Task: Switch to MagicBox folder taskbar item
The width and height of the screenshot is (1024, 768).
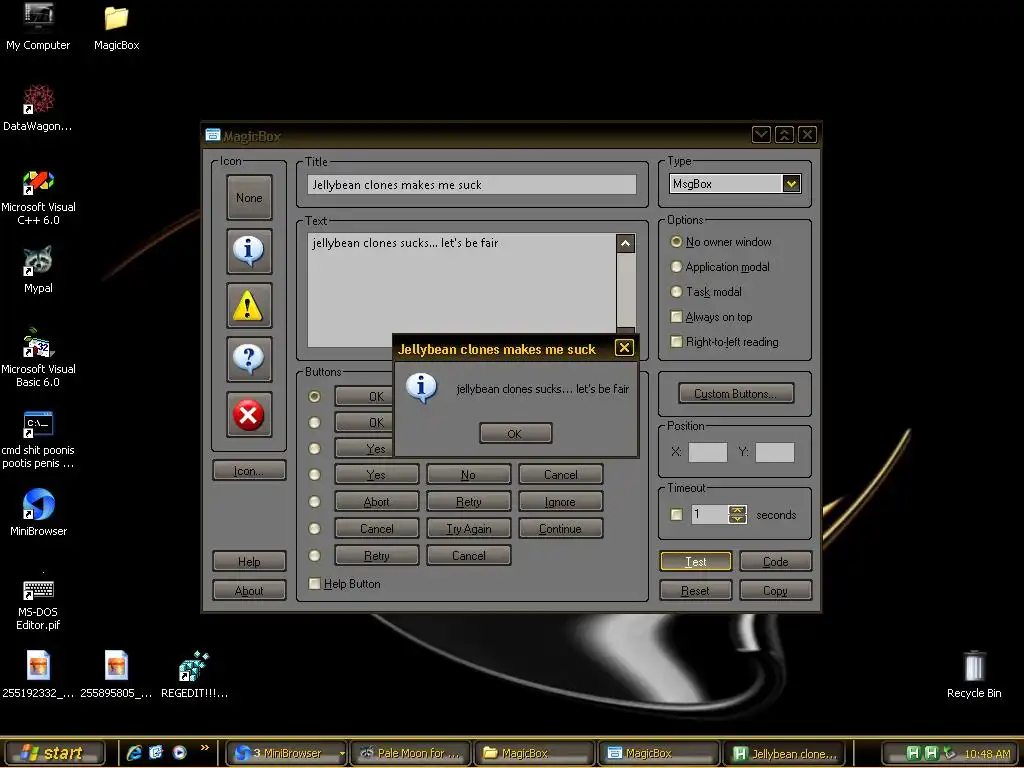Action: tap(535, 753)
